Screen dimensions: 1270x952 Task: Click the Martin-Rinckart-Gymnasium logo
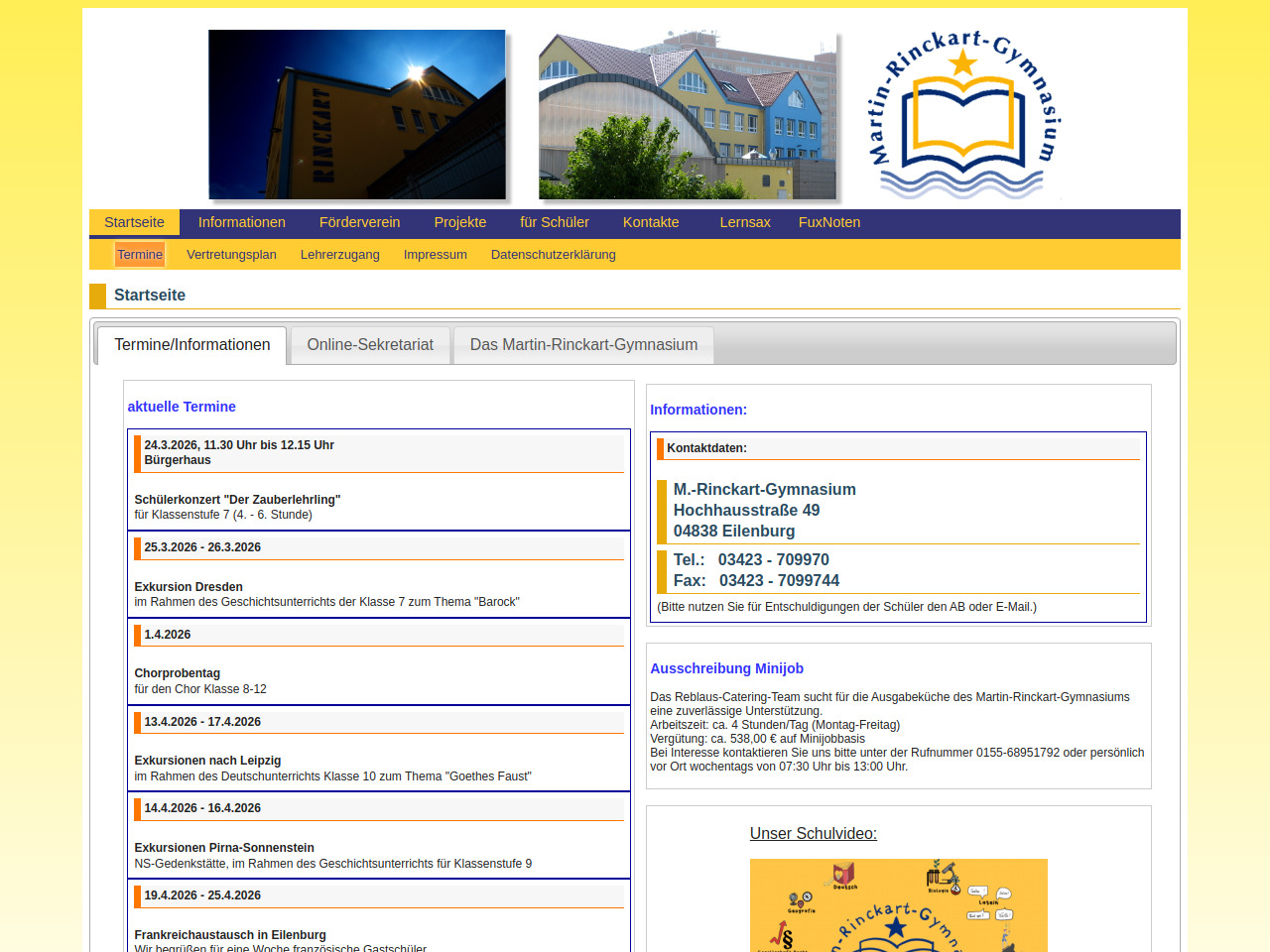click(963, 115)
